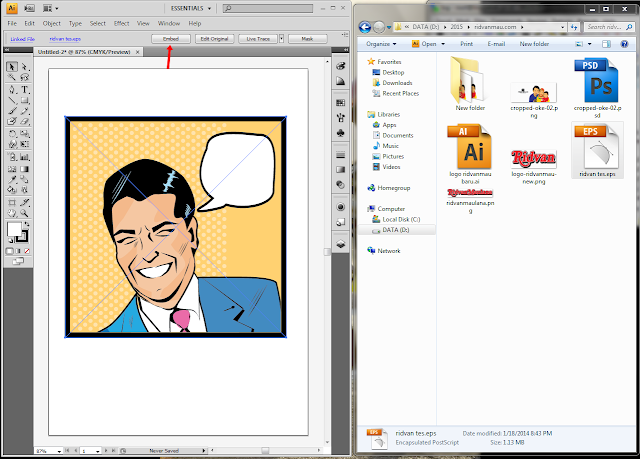This screenshot has width=640, height=459.
Task: Open the Brushes panel icon
Action: [x=340, y=118]
